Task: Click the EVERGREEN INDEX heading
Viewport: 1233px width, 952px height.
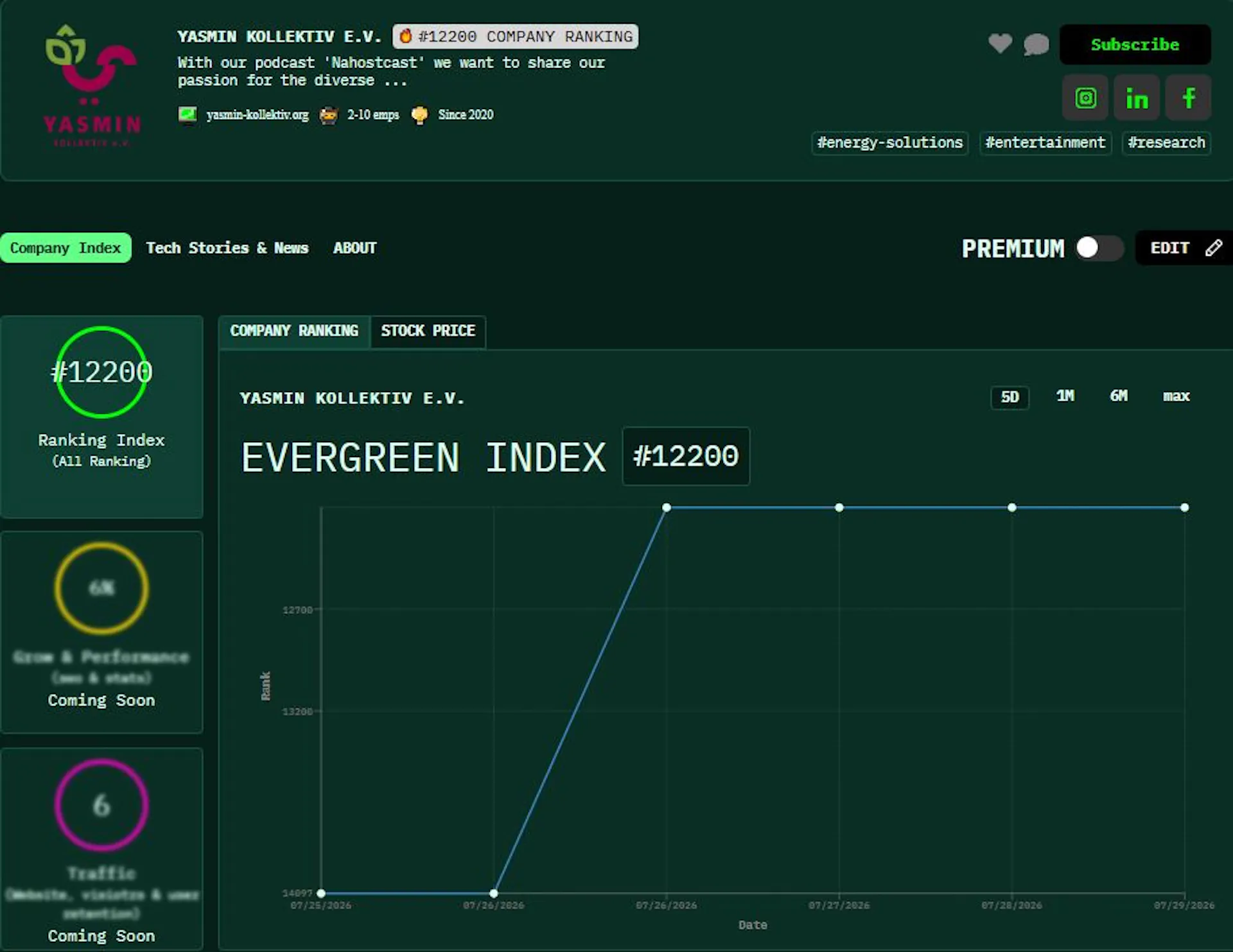Action: click(x=423, y=458)
